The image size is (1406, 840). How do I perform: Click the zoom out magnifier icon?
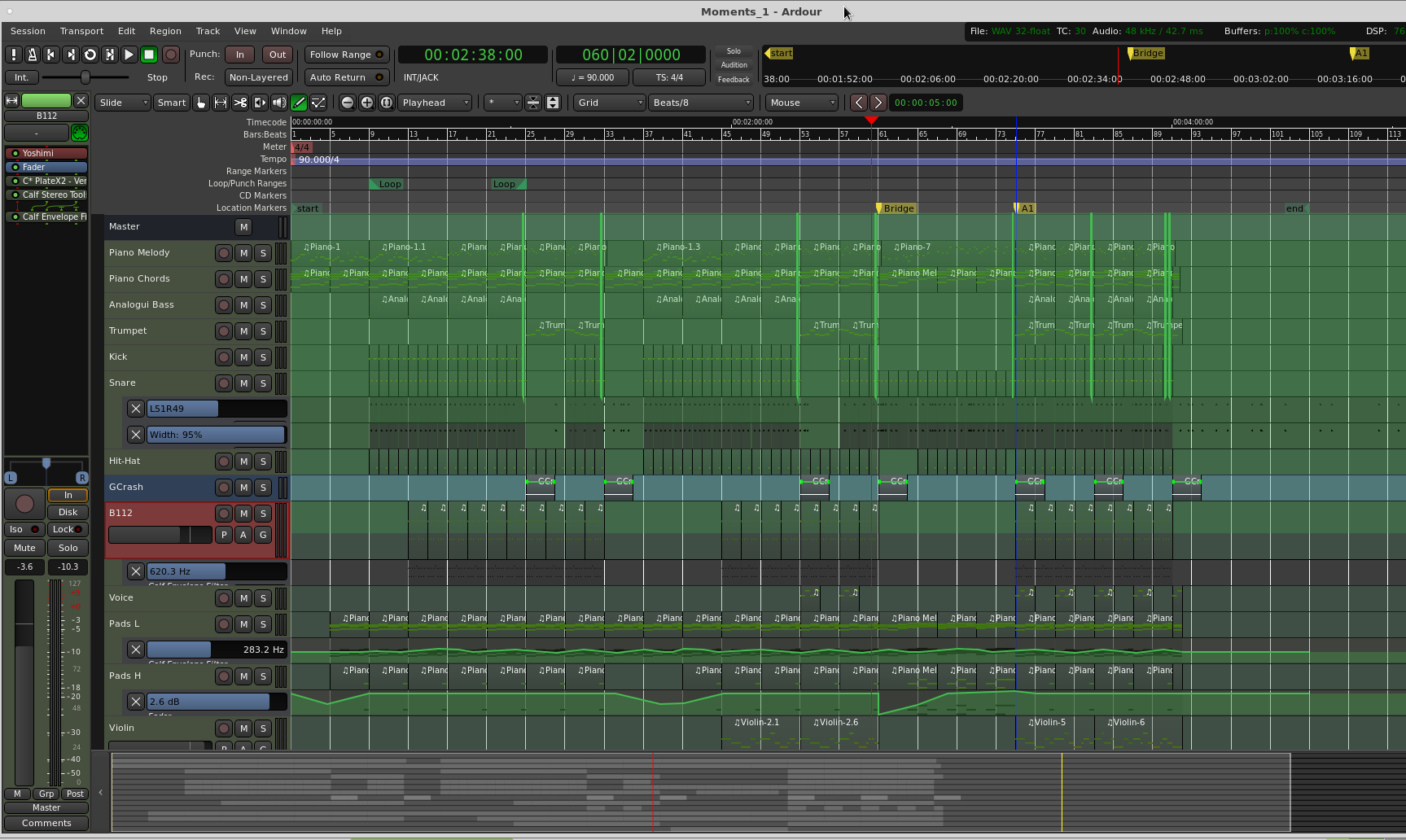[x=348, y=103]
